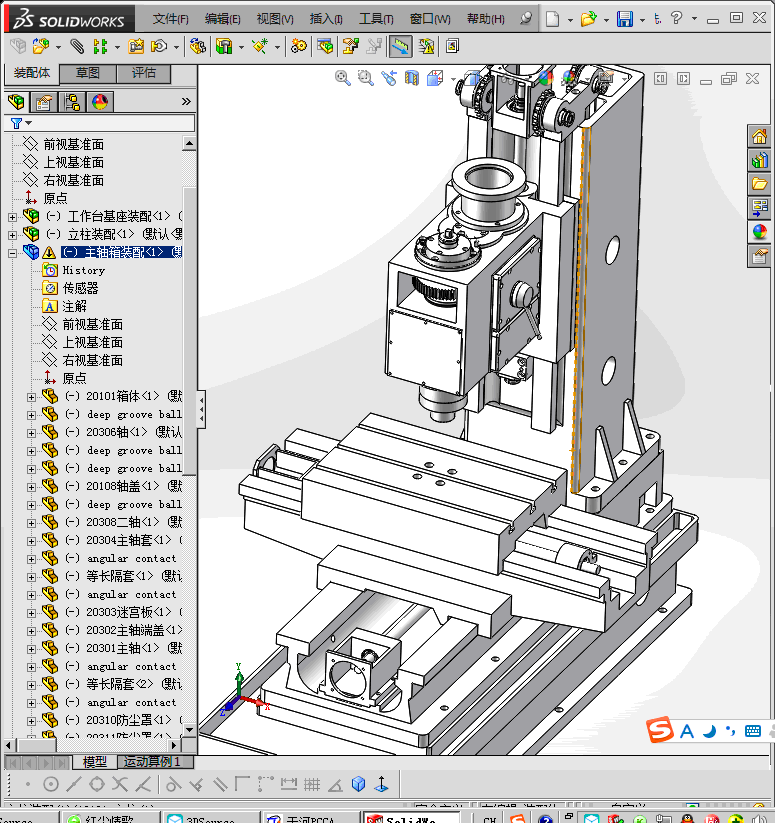Activate the Move Component tool

pyautogui.click(x=158, y=47)
